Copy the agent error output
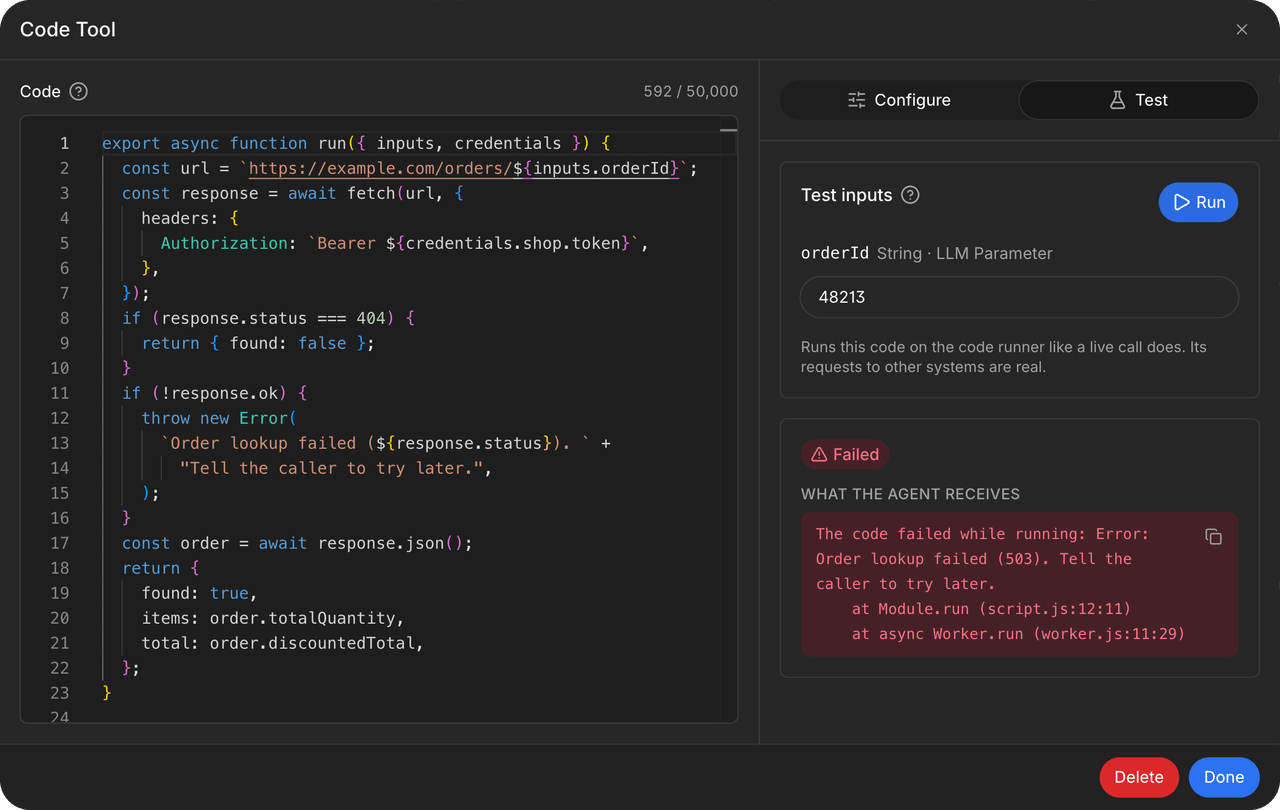Image resolution: width=1280 pixels, height=810 pixels. [x=1213, y=537]
